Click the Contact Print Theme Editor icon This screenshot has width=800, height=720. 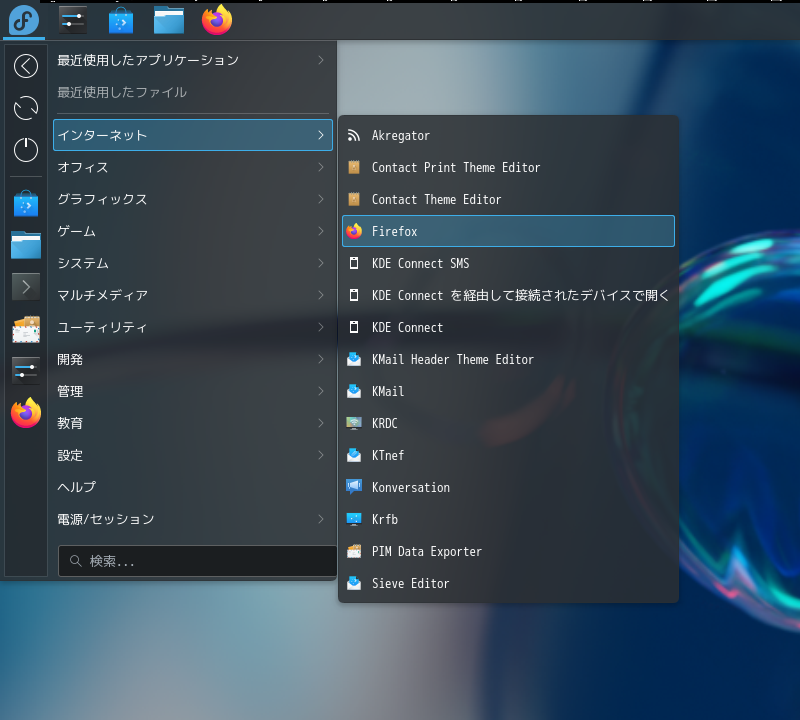pos(354,167)
